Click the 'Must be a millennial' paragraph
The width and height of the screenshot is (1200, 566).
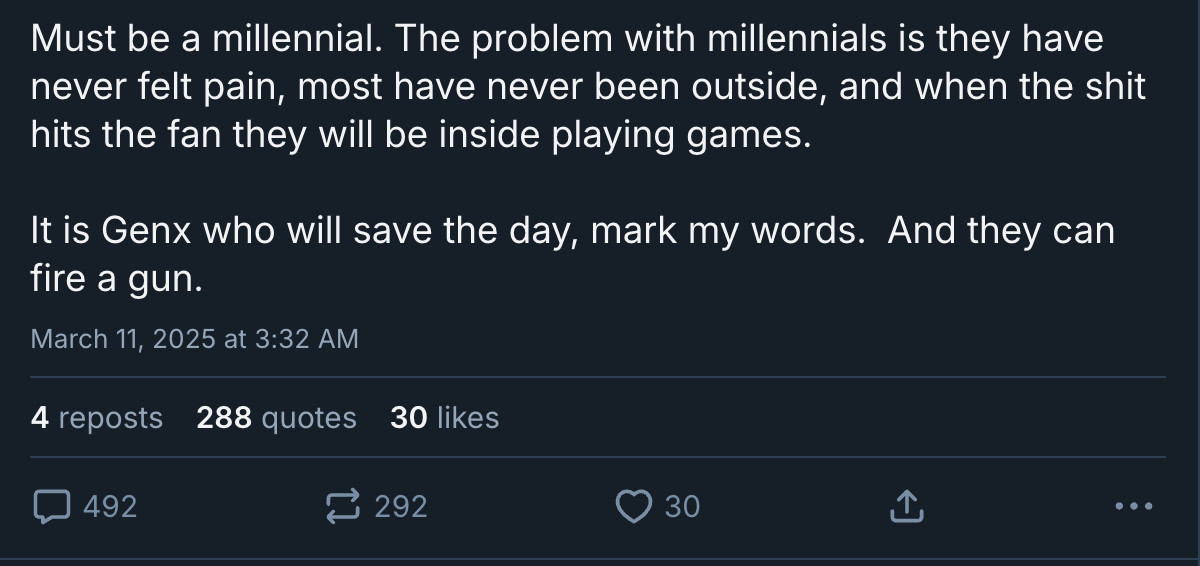click(x=588, y=87)
